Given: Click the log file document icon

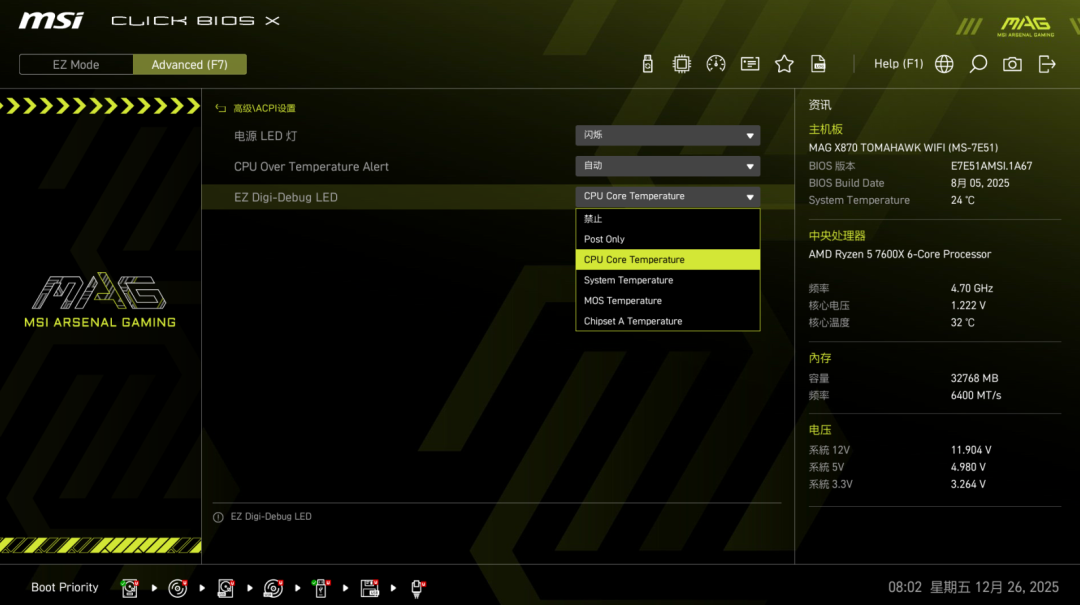Looking at the screenshot, I should pos(818,64).
